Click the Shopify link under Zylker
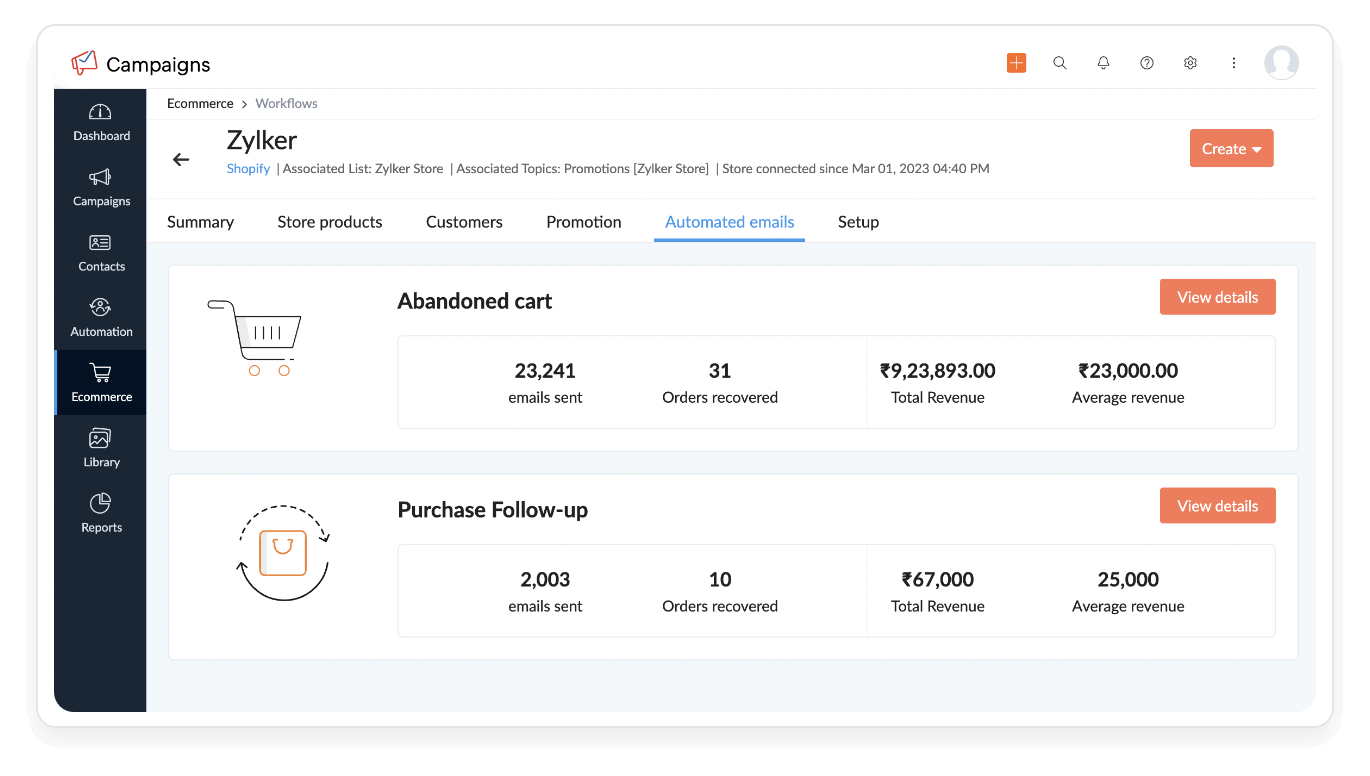 pos(248,169)
